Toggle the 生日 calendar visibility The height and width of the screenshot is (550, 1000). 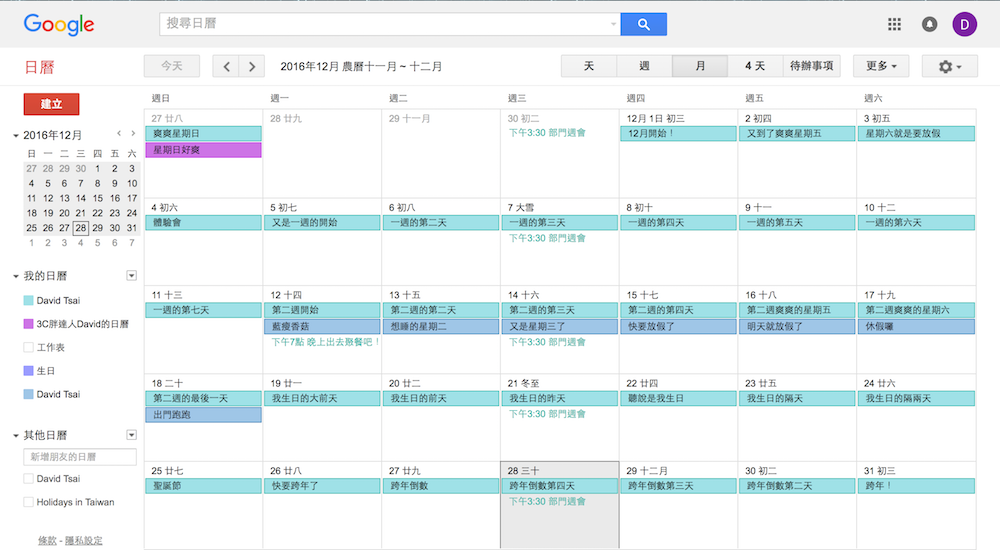coord(28,371)
